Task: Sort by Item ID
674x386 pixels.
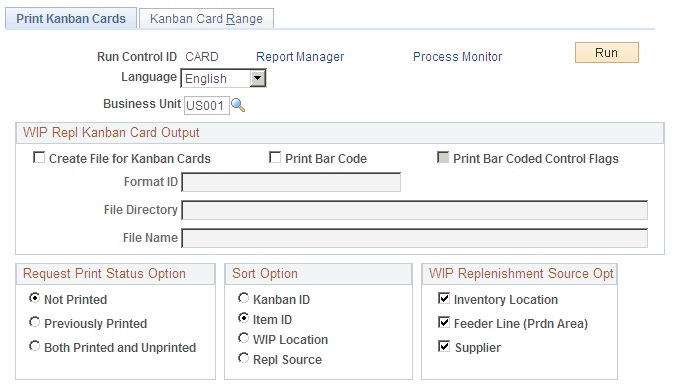Action: (243, 318)
